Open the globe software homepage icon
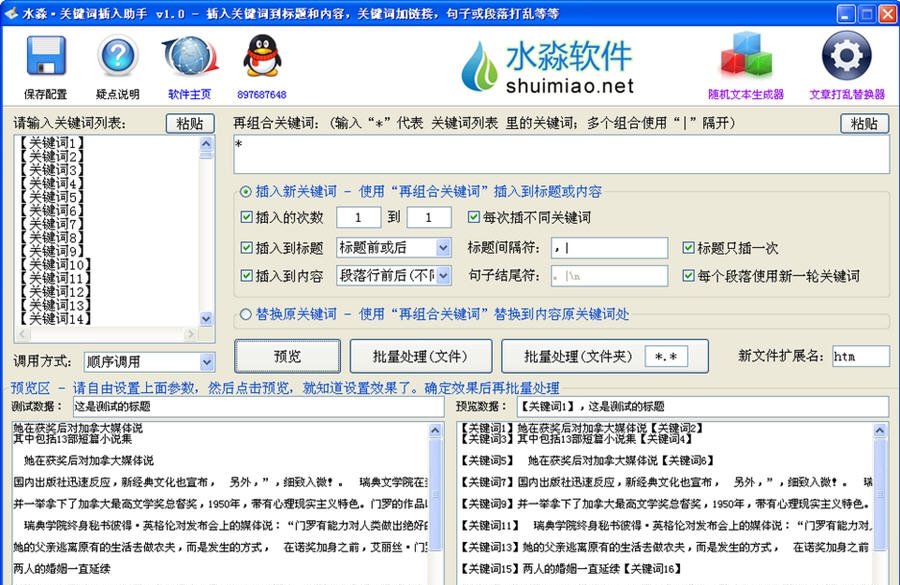 190,57
